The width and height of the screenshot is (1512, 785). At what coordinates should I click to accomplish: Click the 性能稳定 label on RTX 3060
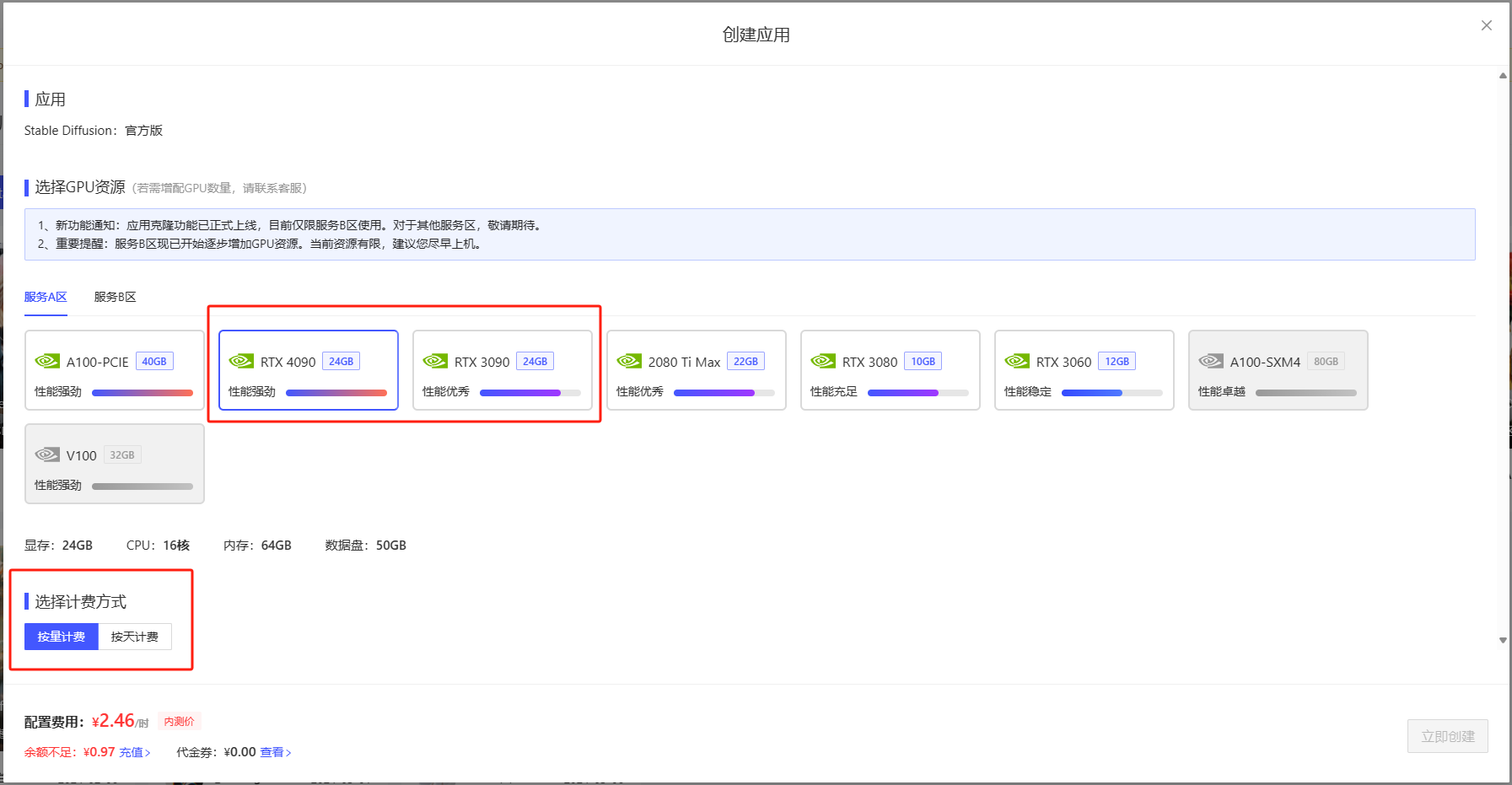click(1028, 391)
